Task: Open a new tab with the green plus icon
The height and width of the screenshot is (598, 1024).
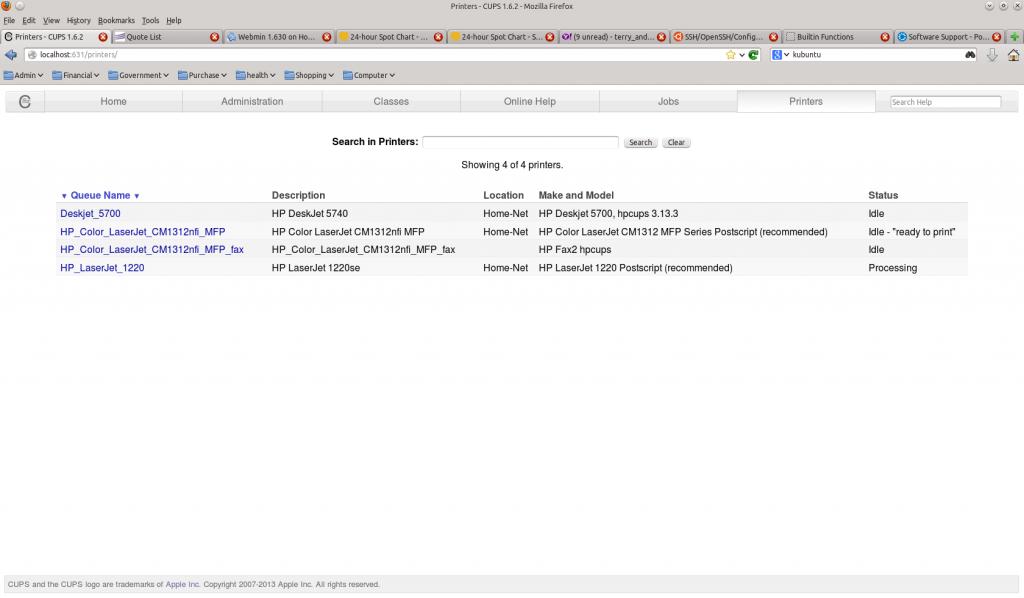Action: click(1014, 37)
